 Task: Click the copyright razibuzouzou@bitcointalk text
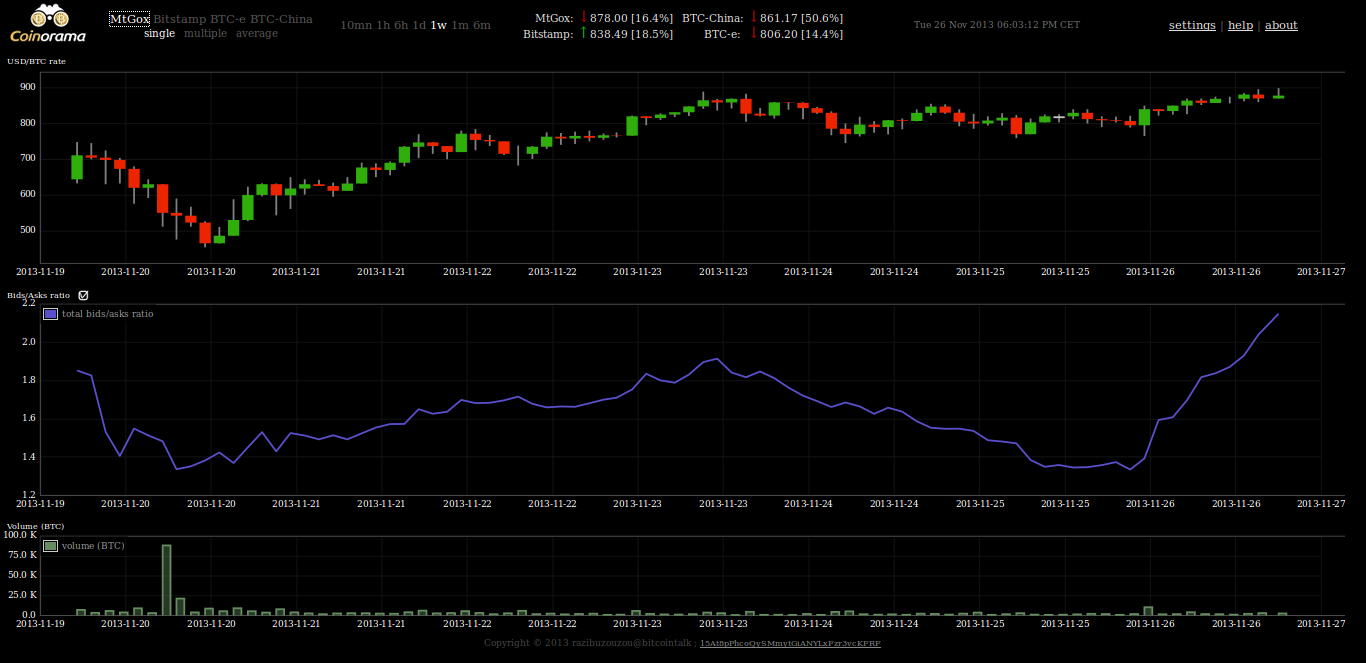click(x=588, y=643)
